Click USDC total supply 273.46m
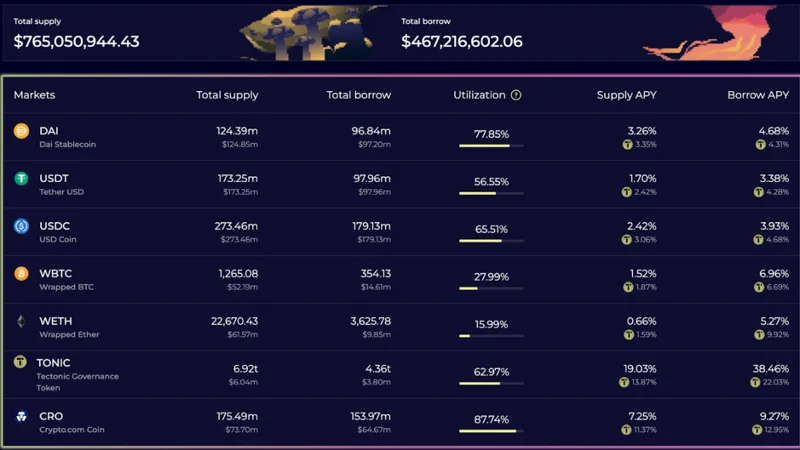Image resolution: width=800 pixels, height=450 pixels. click(236, 226)
